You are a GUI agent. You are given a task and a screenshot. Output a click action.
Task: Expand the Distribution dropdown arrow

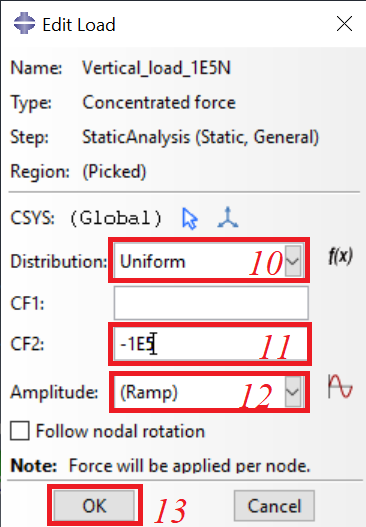(293, 261)
